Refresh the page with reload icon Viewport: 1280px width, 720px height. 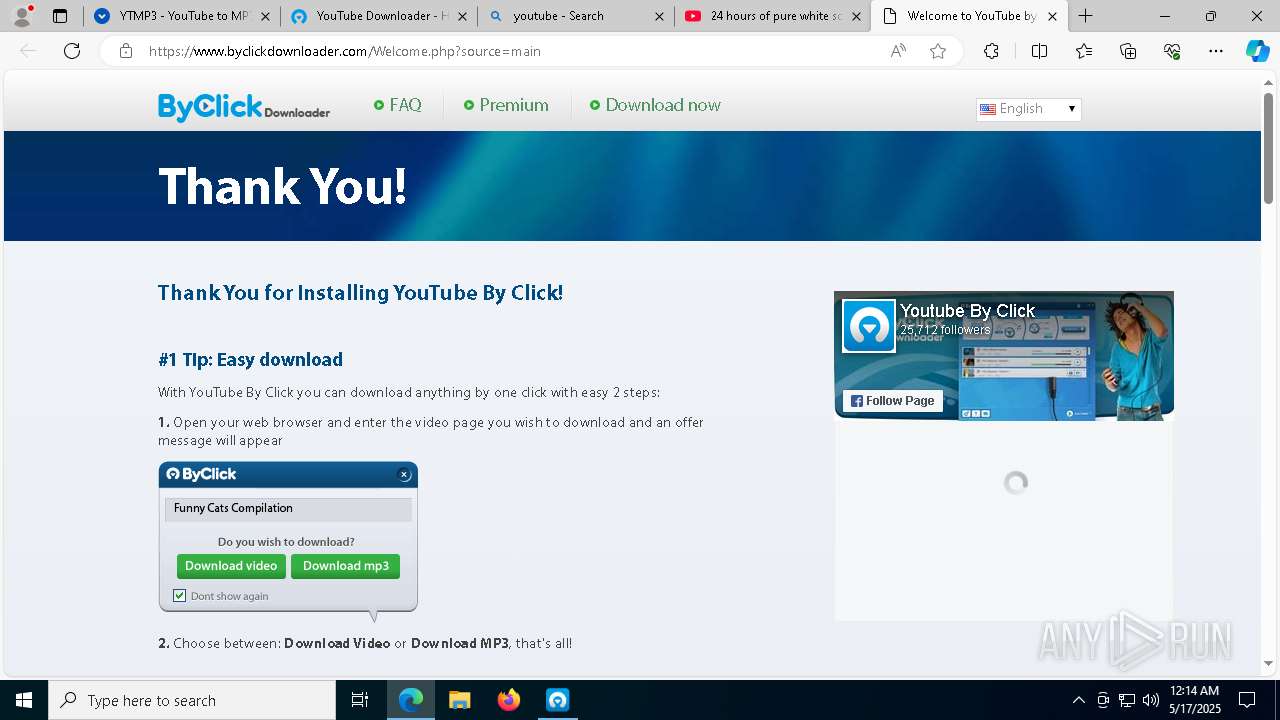72,51
